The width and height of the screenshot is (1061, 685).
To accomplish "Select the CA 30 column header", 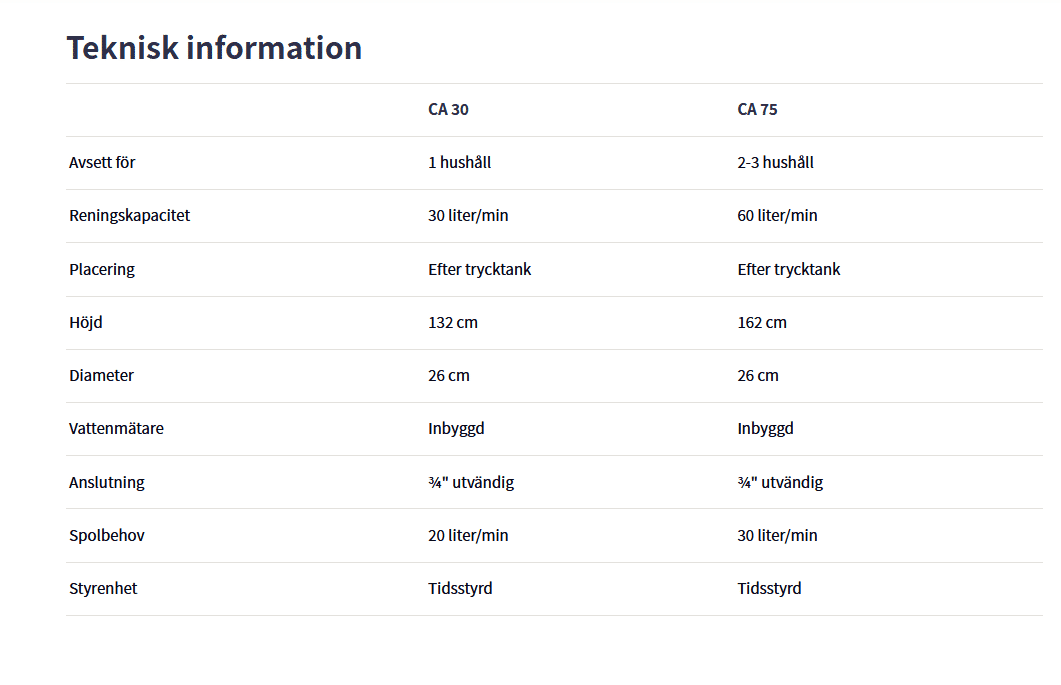I will click(x=448, y=110).
